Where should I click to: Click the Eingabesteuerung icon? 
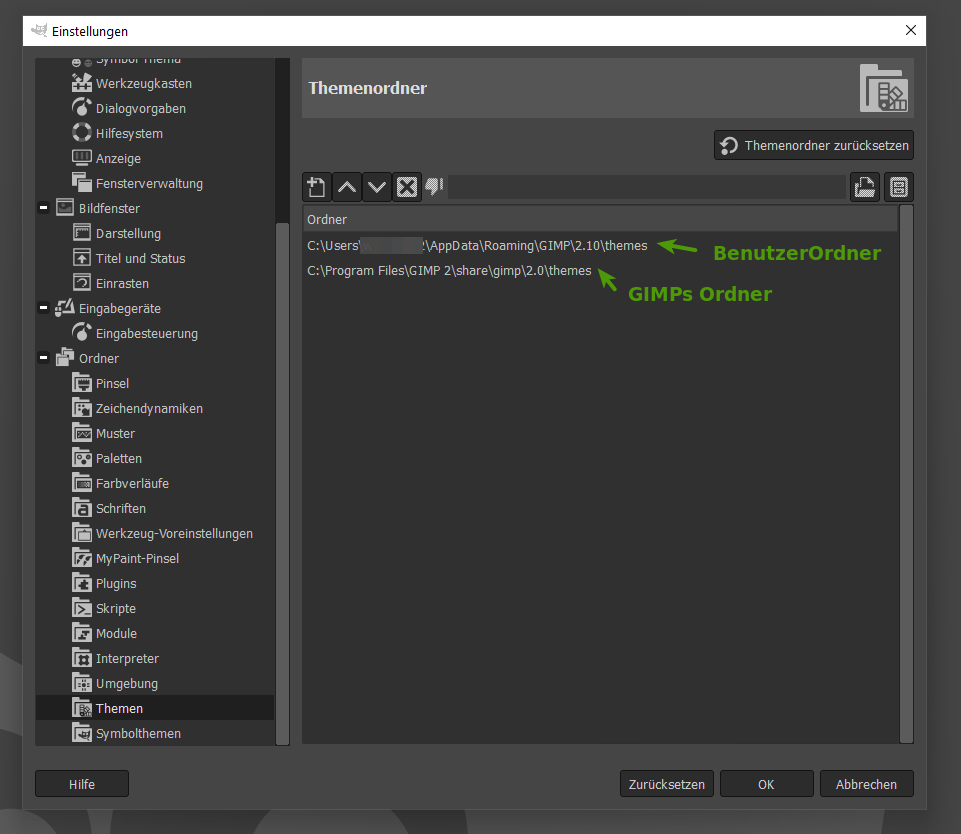(x=82, y=333)
